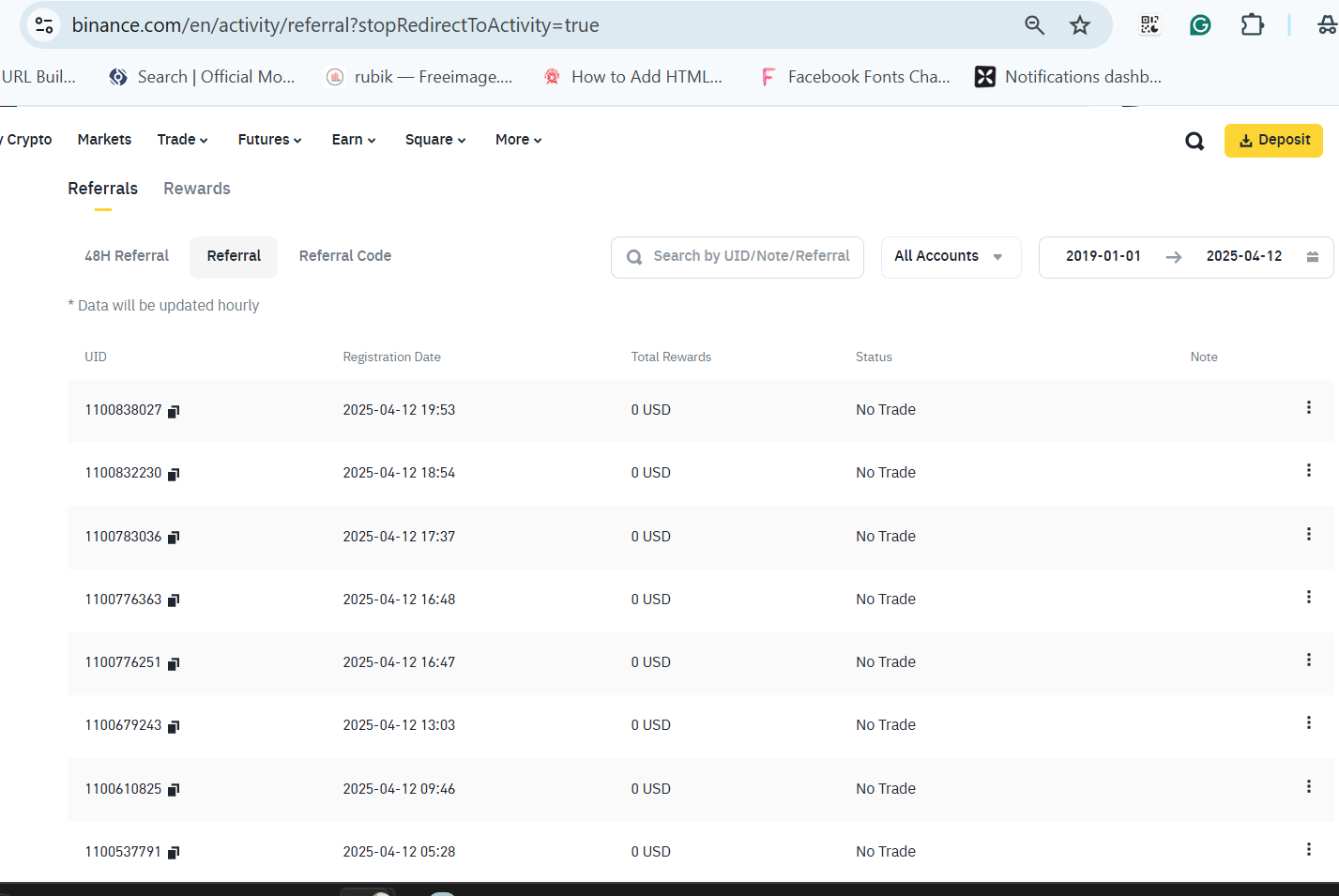Click the end date 2025-04-12

click(x=1244, y=256)
